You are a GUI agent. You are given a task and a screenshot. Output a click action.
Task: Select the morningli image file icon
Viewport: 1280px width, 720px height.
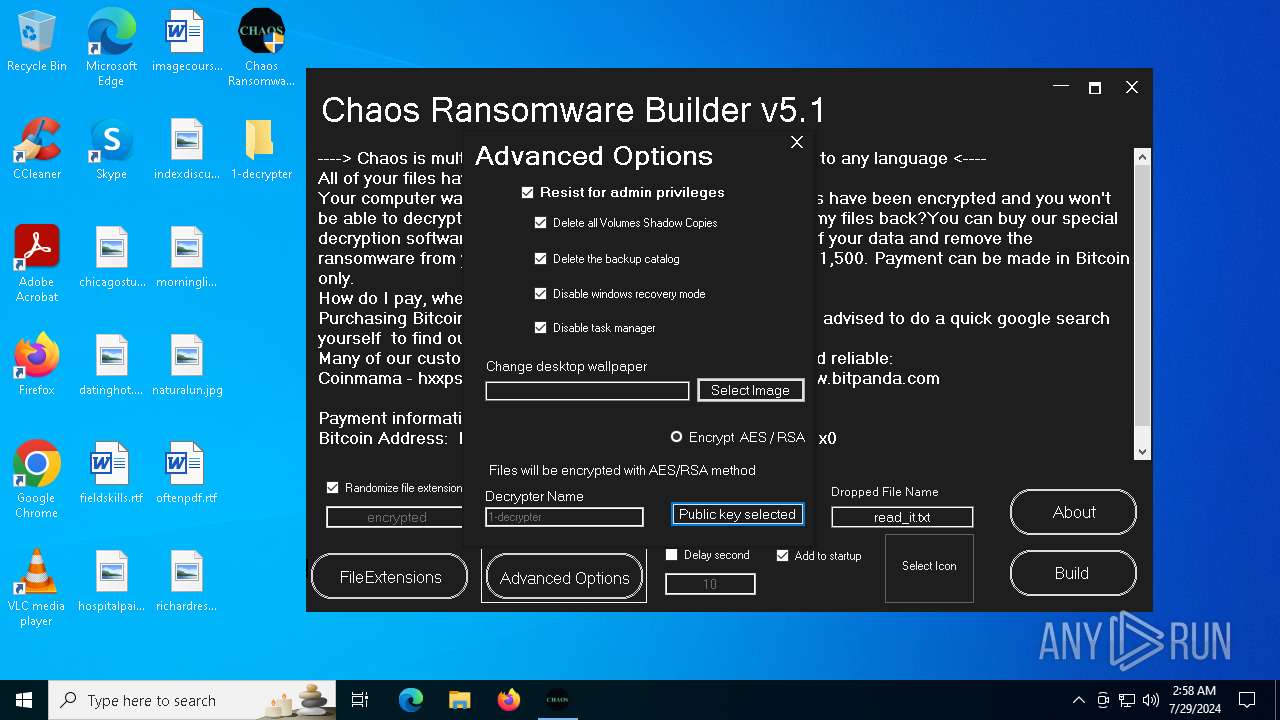click(x=186, y=258)
